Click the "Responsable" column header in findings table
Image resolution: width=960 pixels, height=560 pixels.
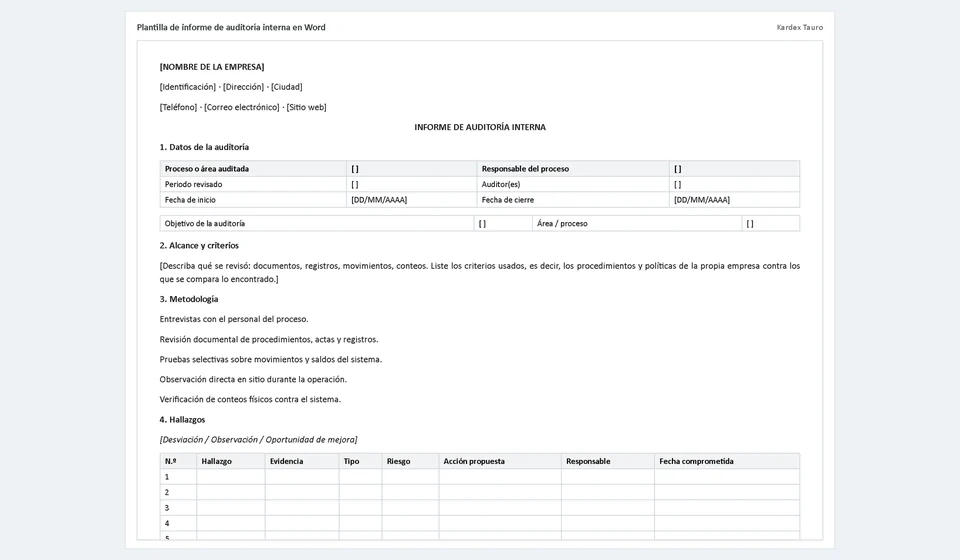608,461
